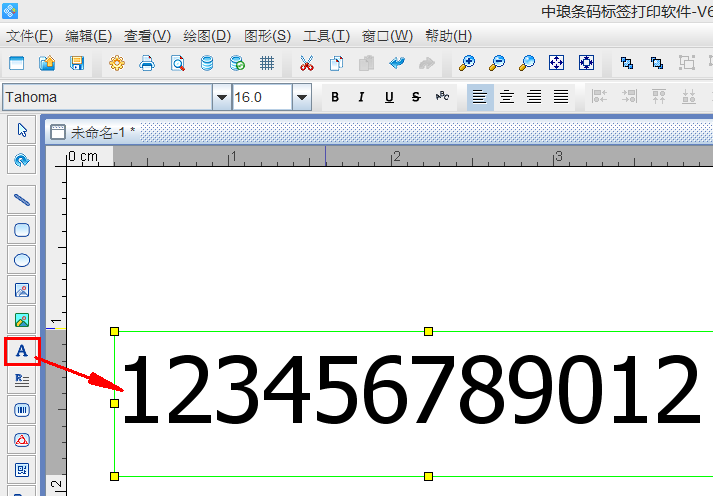Toggle bold text formatting
Image resolution: width=713 pixels, height=496 pixels.
pos(335,97)
